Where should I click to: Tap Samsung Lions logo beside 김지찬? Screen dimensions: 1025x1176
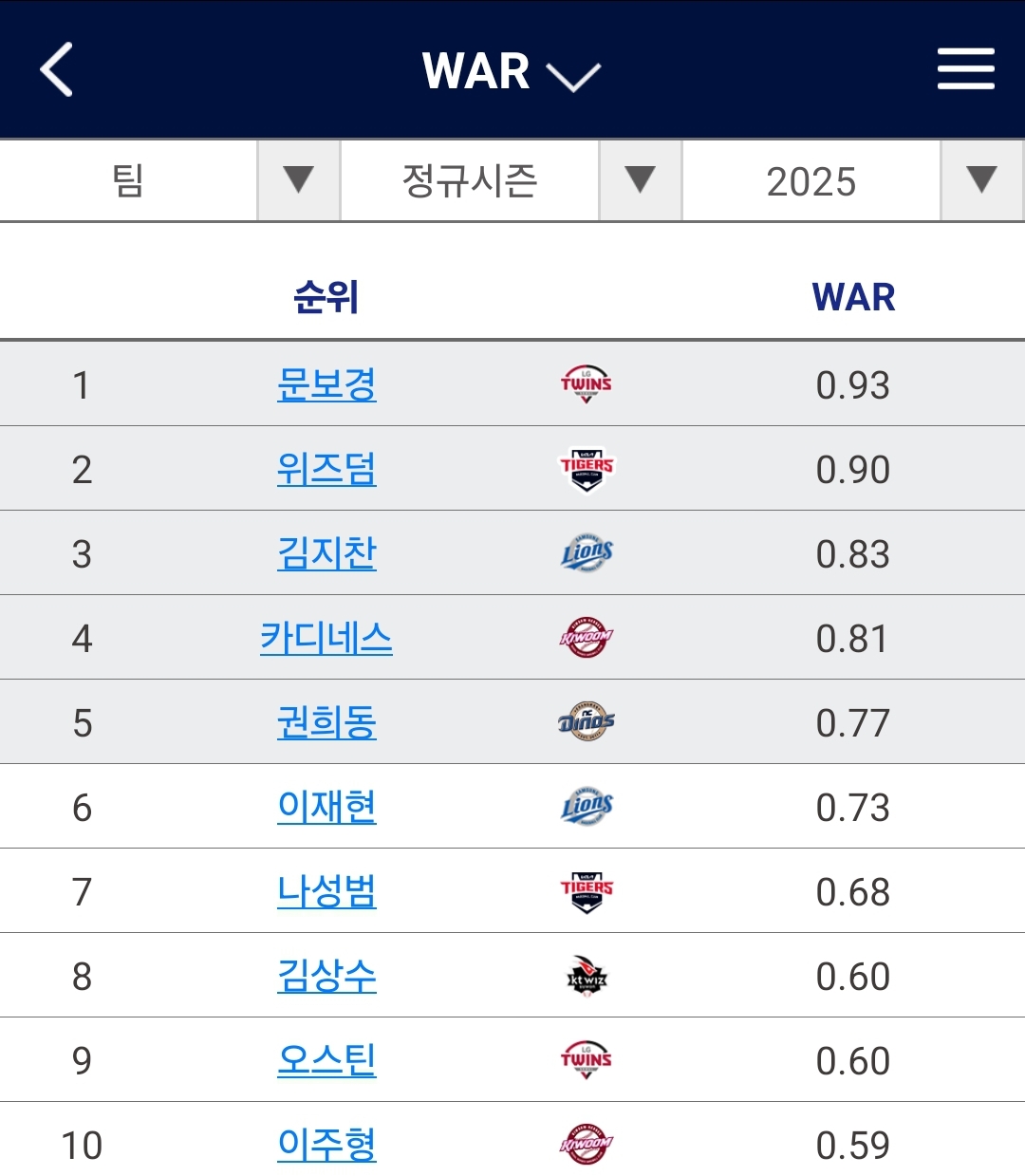(x=587, y=553)
